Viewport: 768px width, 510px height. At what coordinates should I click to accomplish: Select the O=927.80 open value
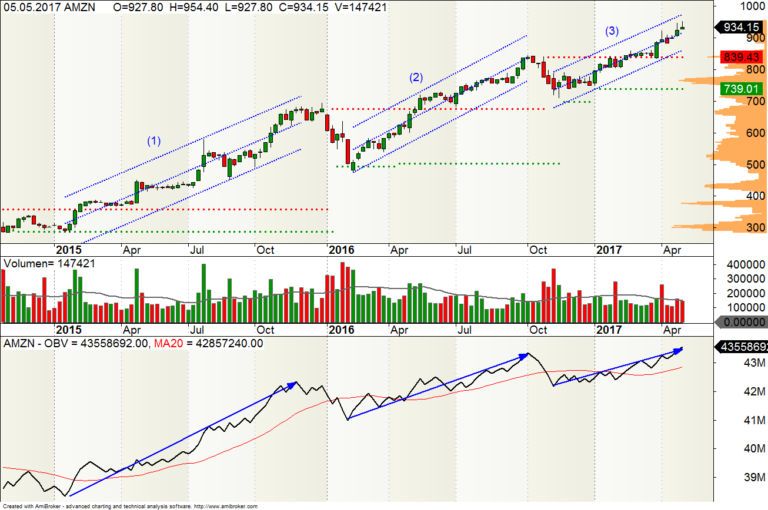tap(138, 7)
